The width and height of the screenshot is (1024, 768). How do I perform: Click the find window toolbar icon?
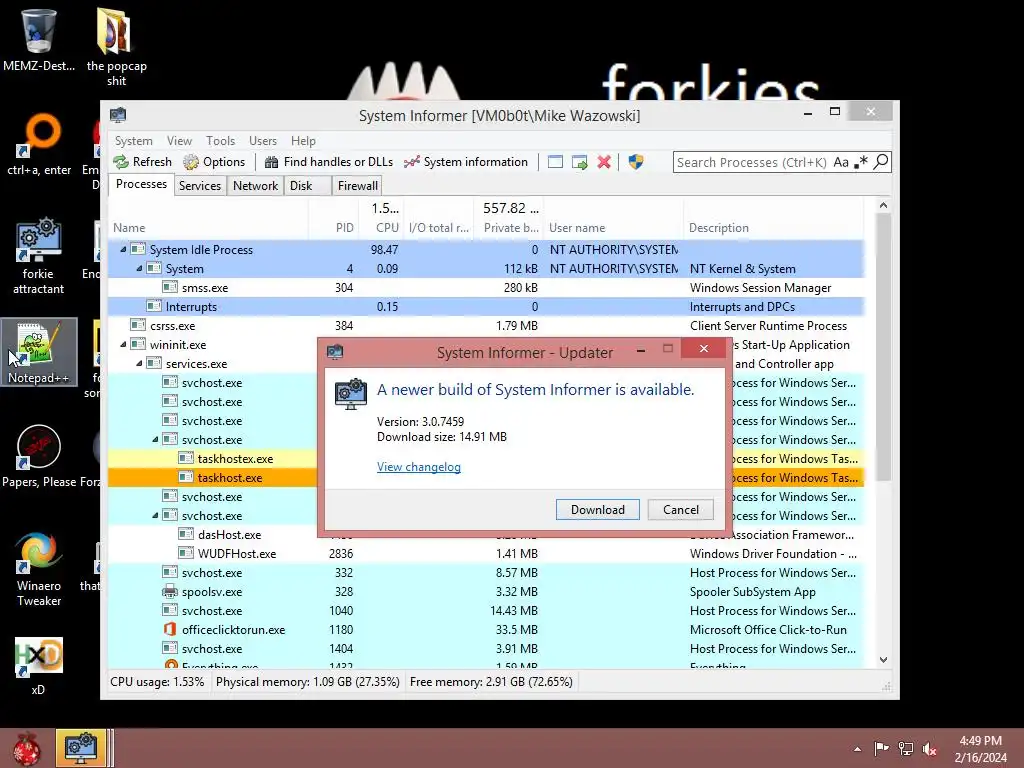click(555, 162)
